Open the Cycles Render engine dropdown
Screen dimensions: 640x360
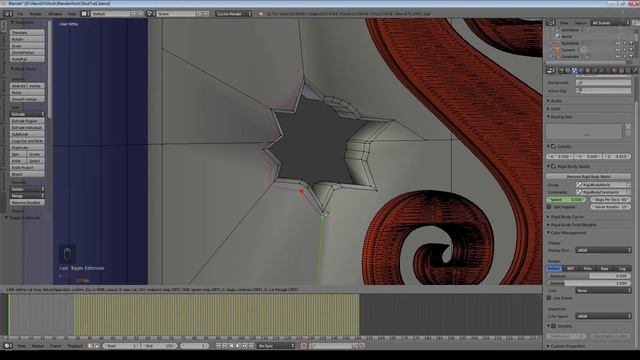point(234,13)
